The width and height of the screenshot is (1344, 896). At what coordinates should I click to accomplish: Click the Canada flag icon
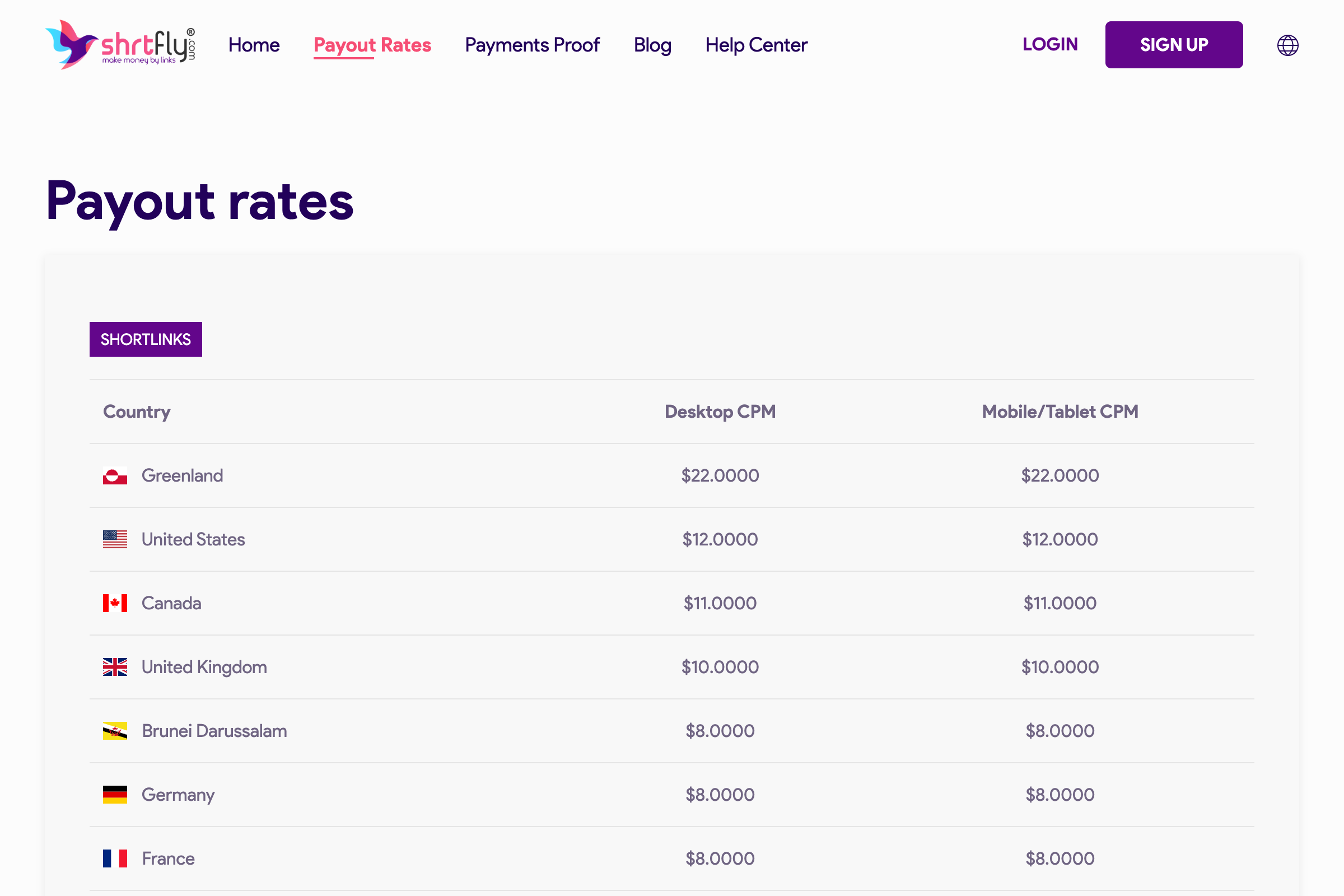[x=115, y=604]
